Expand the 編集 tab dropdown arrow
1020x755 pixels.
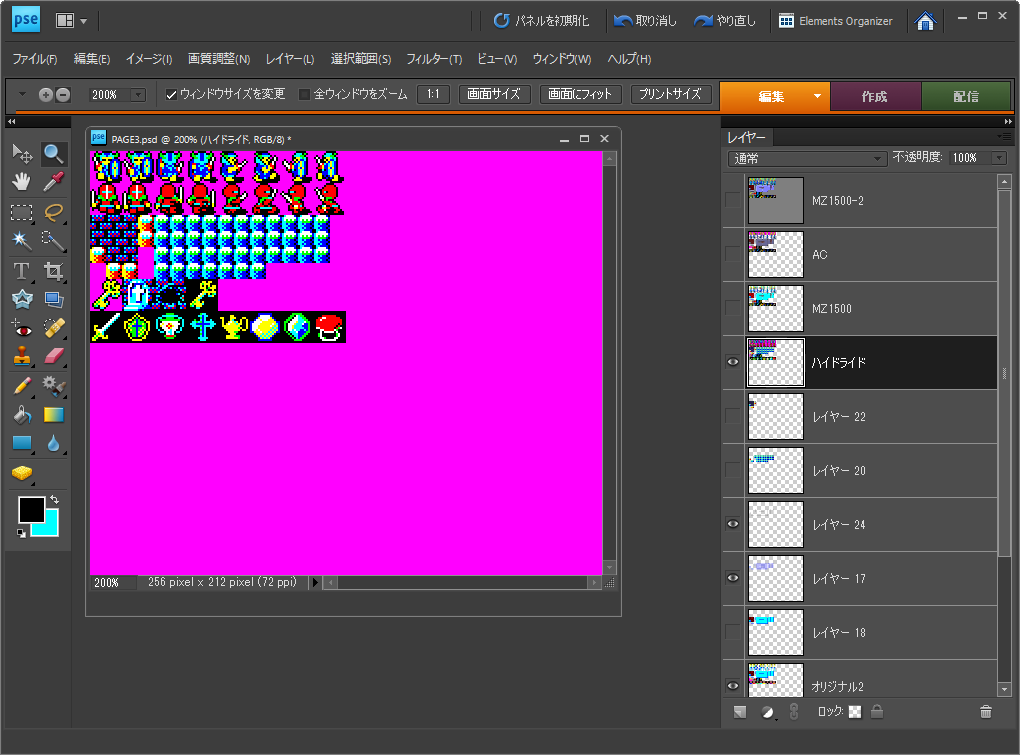pos(817,96)
